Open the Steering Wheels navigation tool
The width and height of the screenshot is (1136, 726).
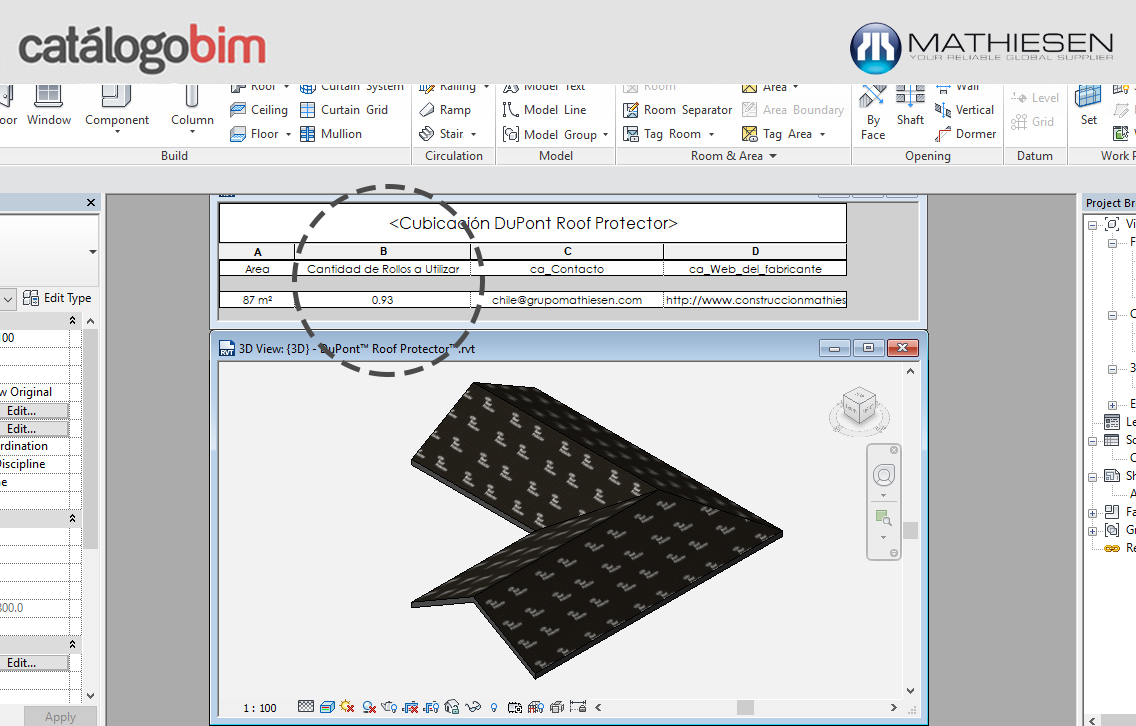[883, 475]
